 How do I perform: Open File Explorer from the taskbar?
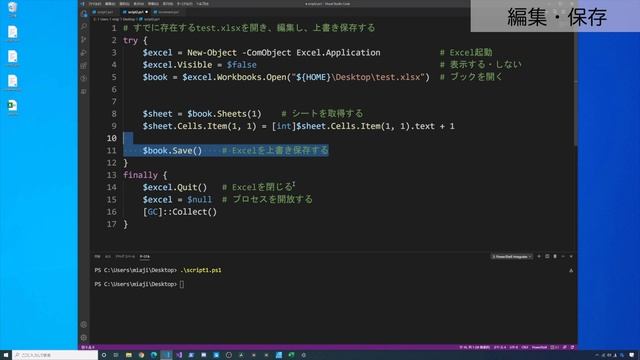(x=129, y=355)
